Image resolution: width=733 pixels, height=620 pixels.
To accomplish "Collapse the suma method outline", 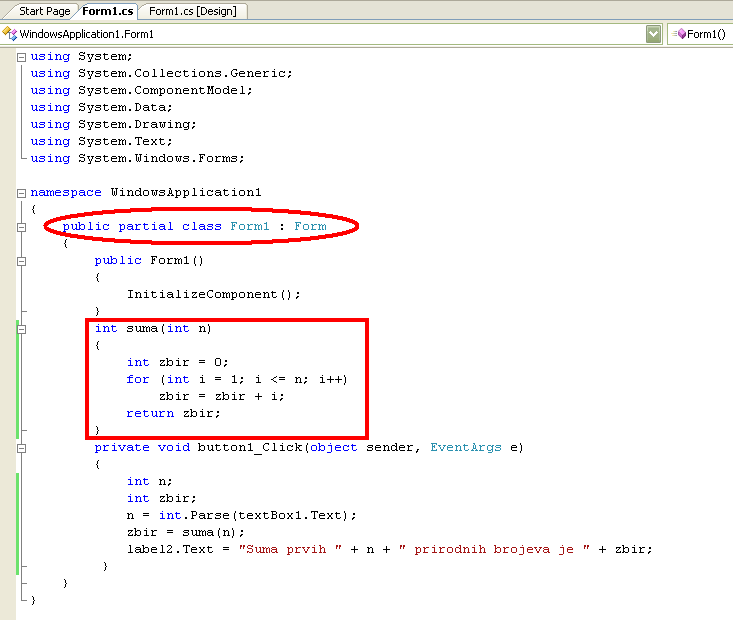I will coord(22,329).
